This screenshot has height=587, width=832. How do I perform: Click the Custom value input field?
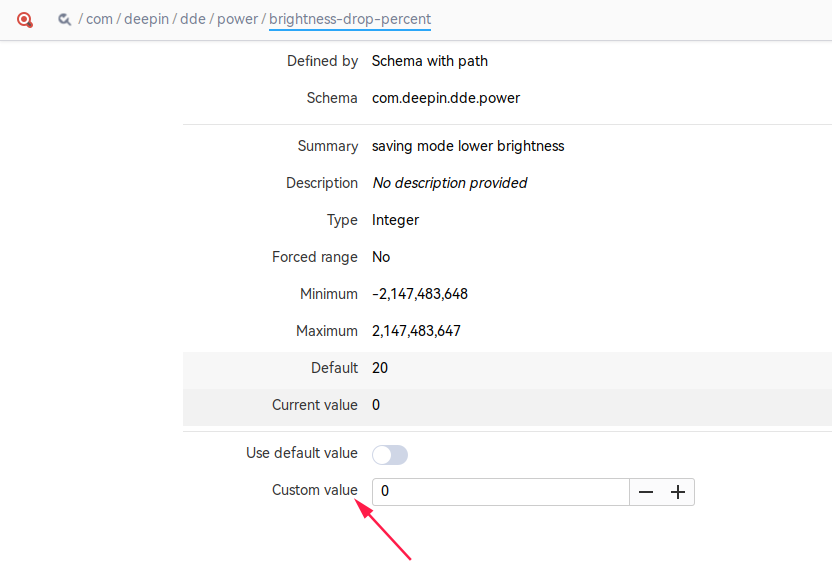500,492
